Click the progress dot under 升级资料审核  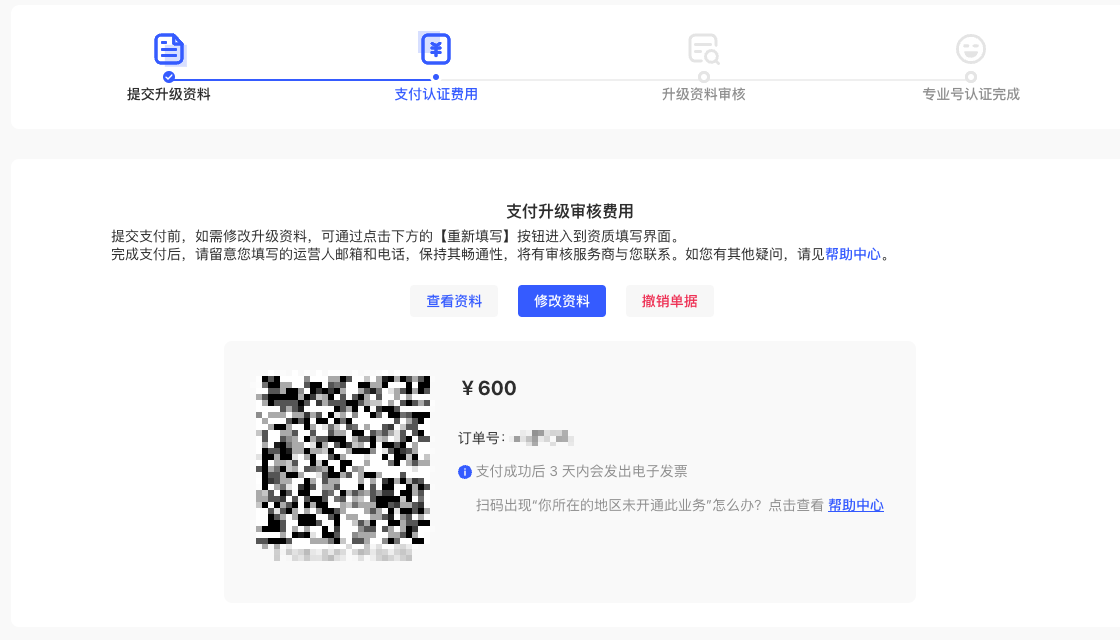[x=704, y=77]
